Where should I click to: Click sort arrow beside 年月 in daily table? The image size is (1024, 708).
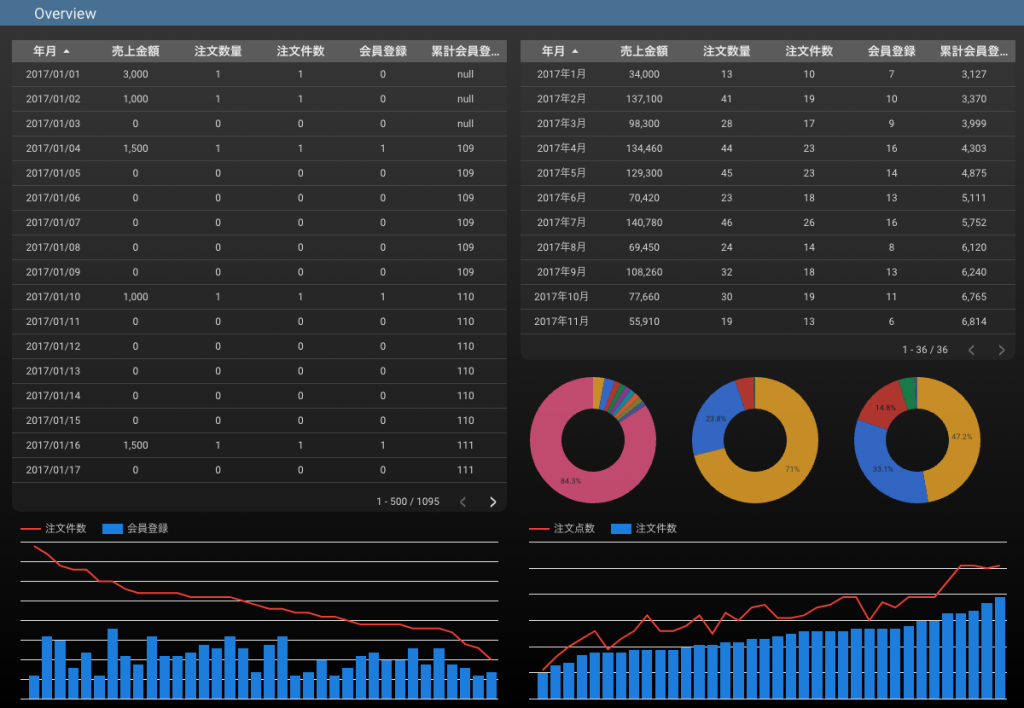pyautogui.click(x=67, y=51)
